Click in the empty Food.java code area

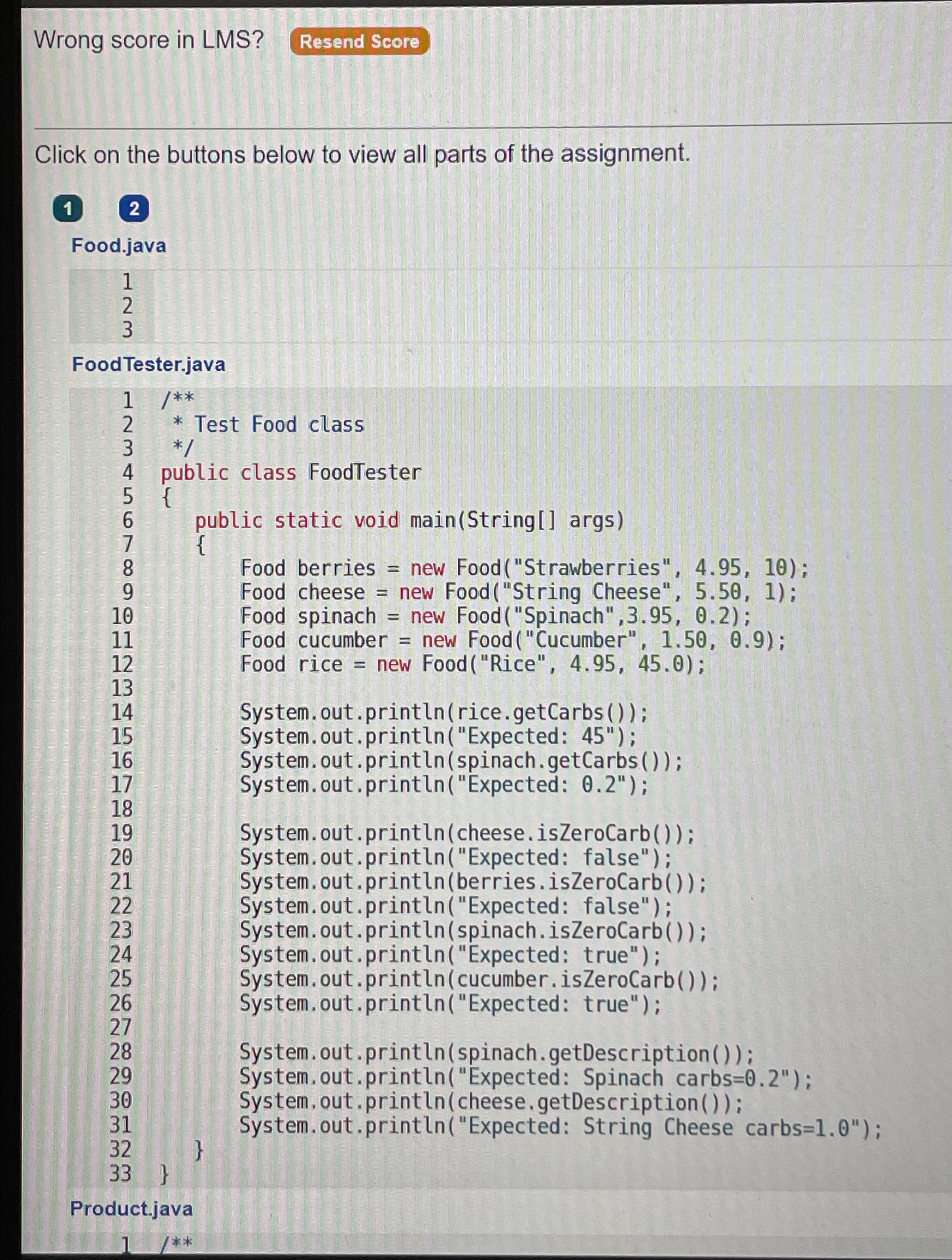point(513,306)
